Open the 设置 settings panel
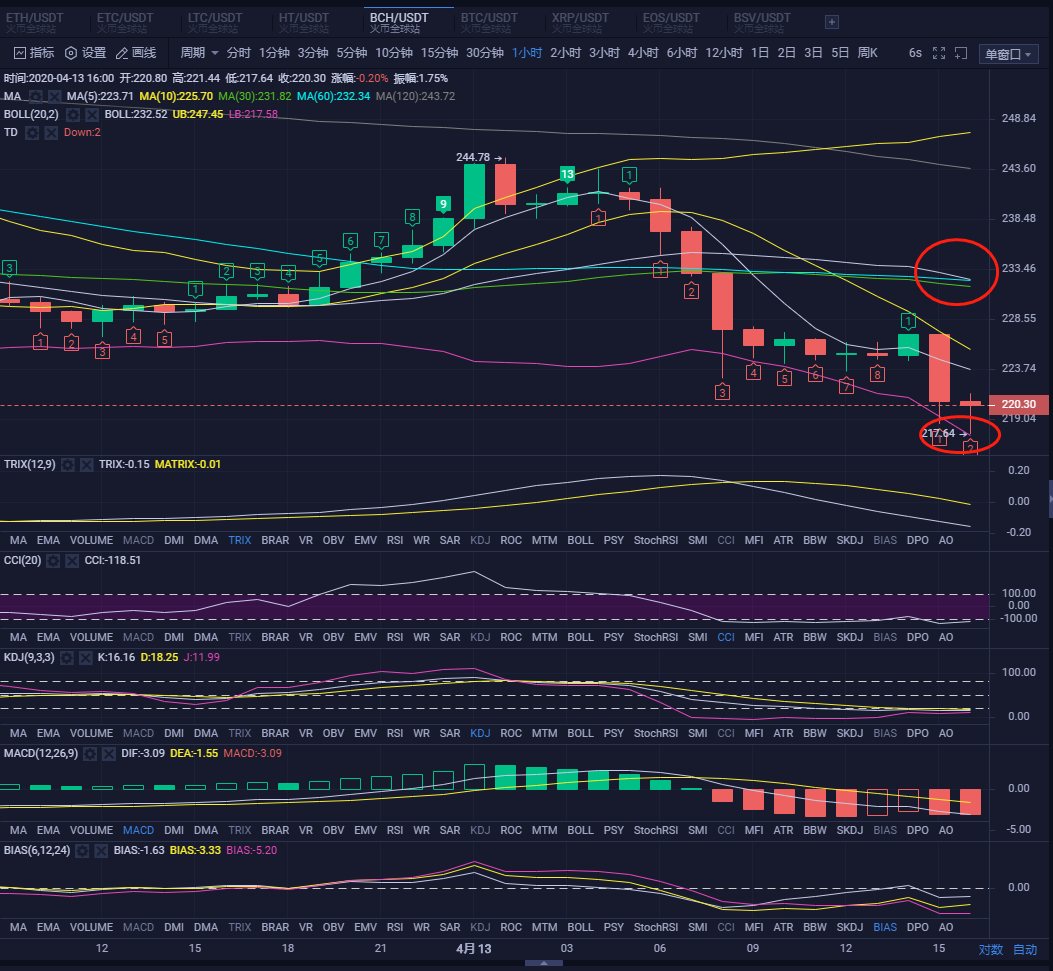This screenshot has height=971, width=1053. [x=85, y=52]
